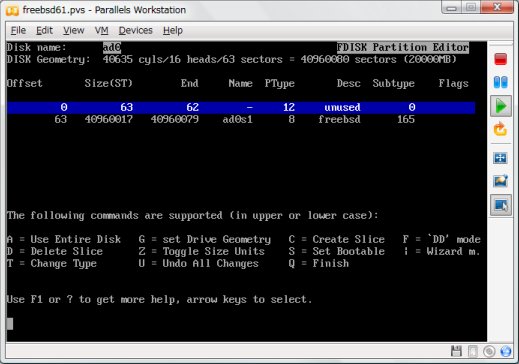This screenshot has height=364, width=519.
Task: Click the green Start play button
Action: [x=500, y=106]
